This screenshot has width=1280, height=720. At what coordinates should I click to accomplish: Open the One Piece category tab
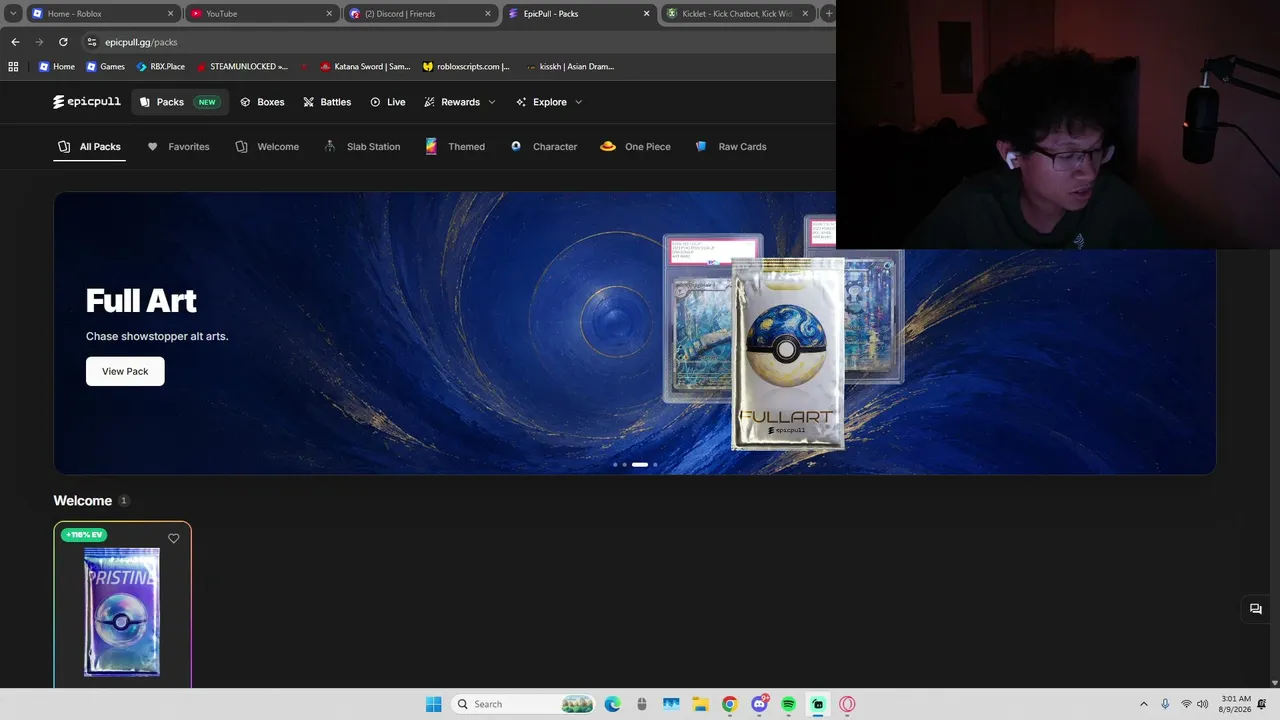(635, 147)
